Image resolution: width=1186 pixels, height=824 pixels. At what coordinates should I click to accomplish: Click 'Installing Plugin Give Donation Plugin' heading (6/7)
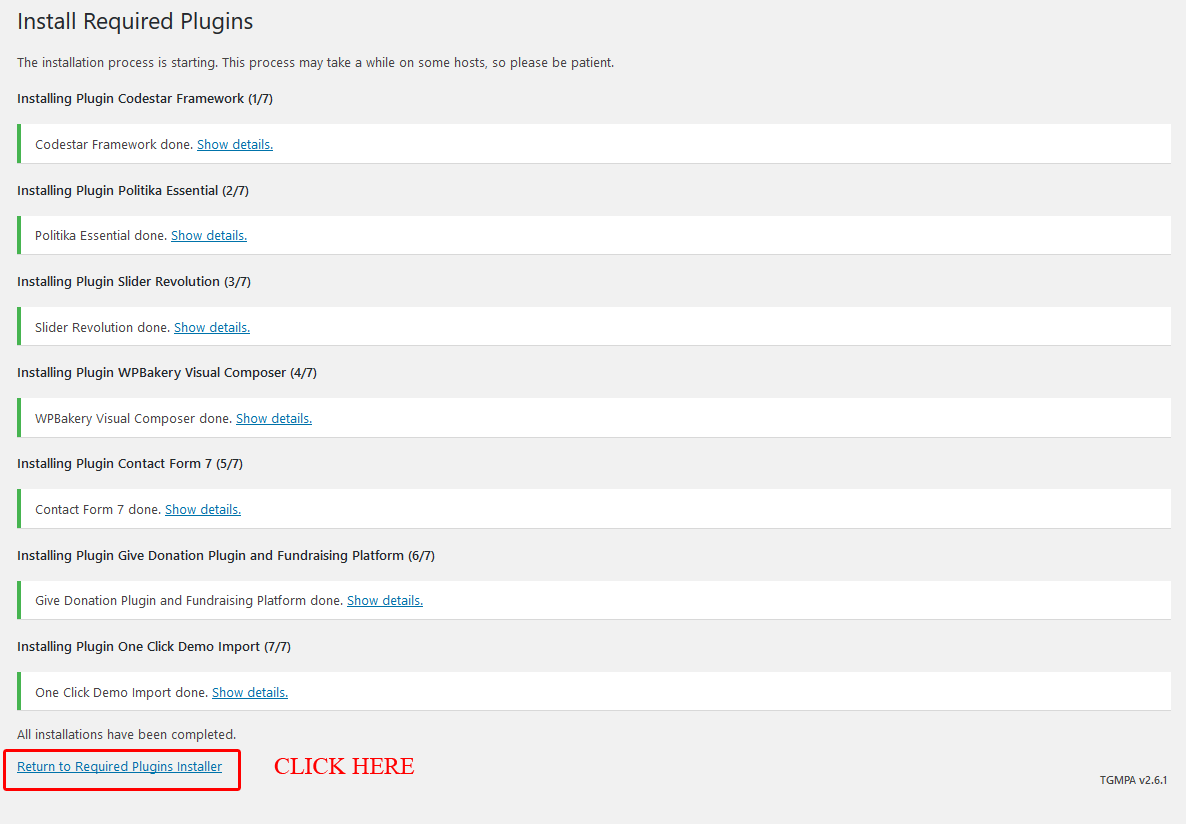pos(225,555)
